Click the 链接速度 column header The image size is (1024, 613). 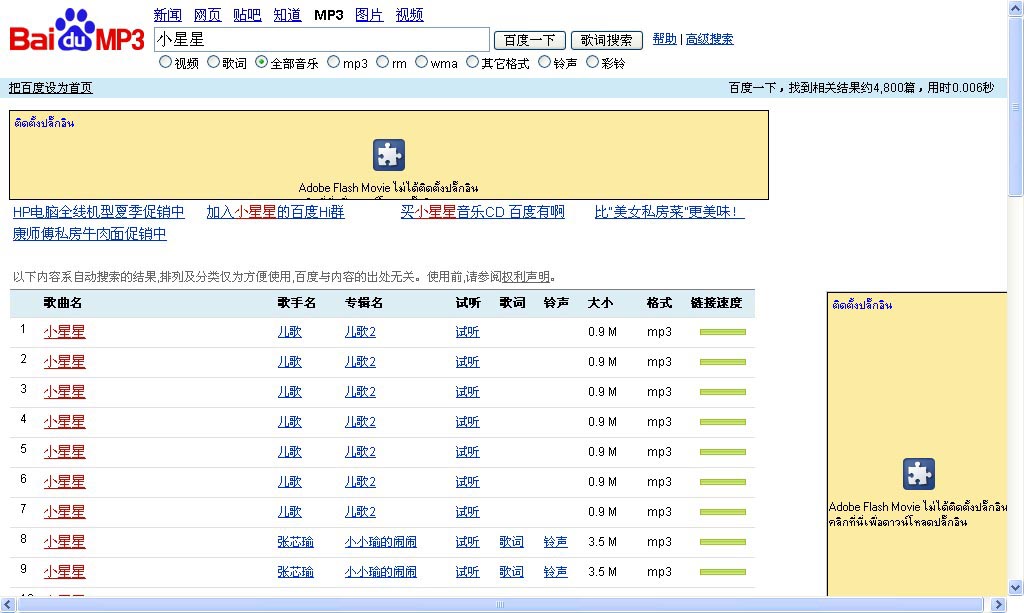716,303
